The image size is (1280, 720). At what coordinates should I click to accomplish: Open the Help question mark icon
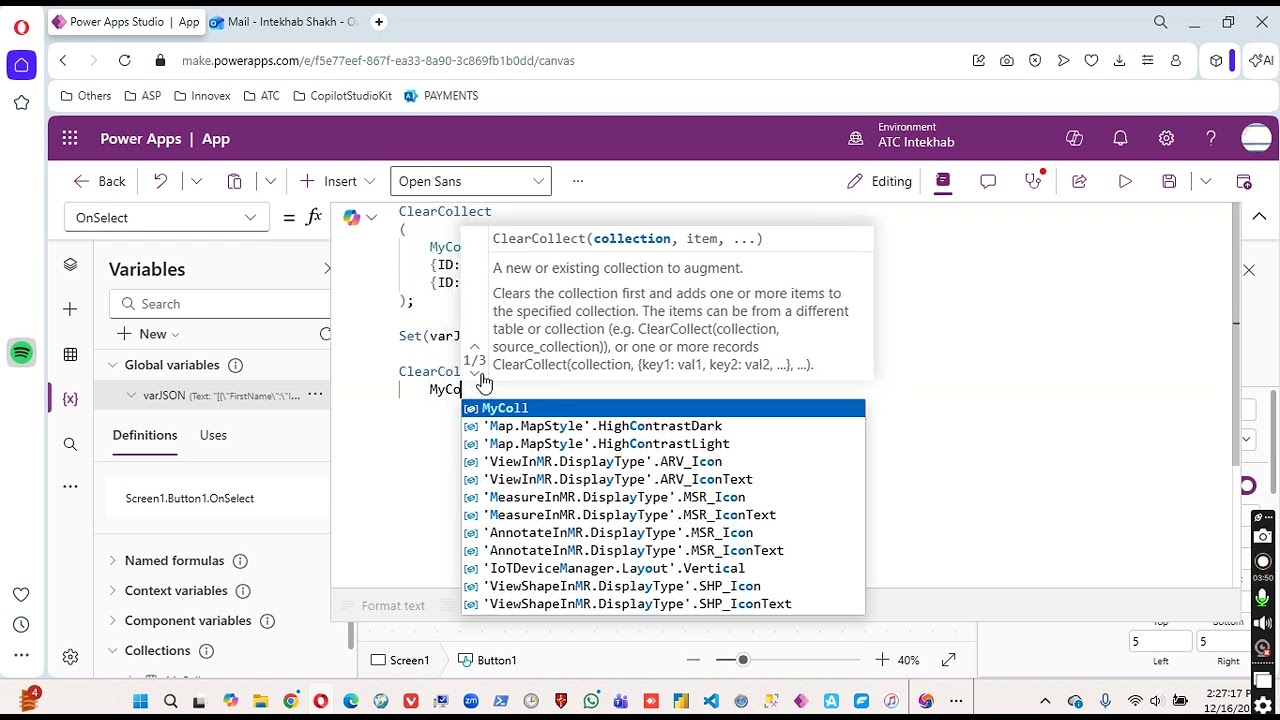coord(1211,139)
